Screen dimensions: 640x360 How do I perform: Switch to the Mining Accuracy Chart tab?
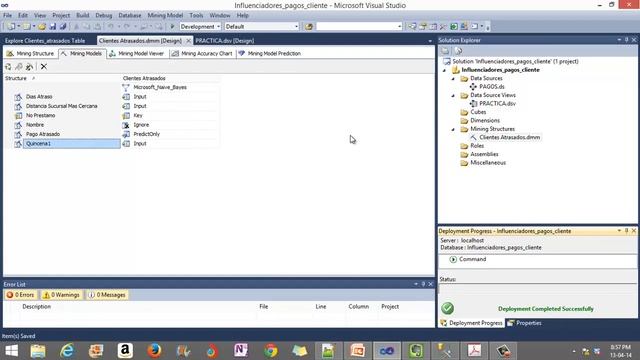[202, 53]
